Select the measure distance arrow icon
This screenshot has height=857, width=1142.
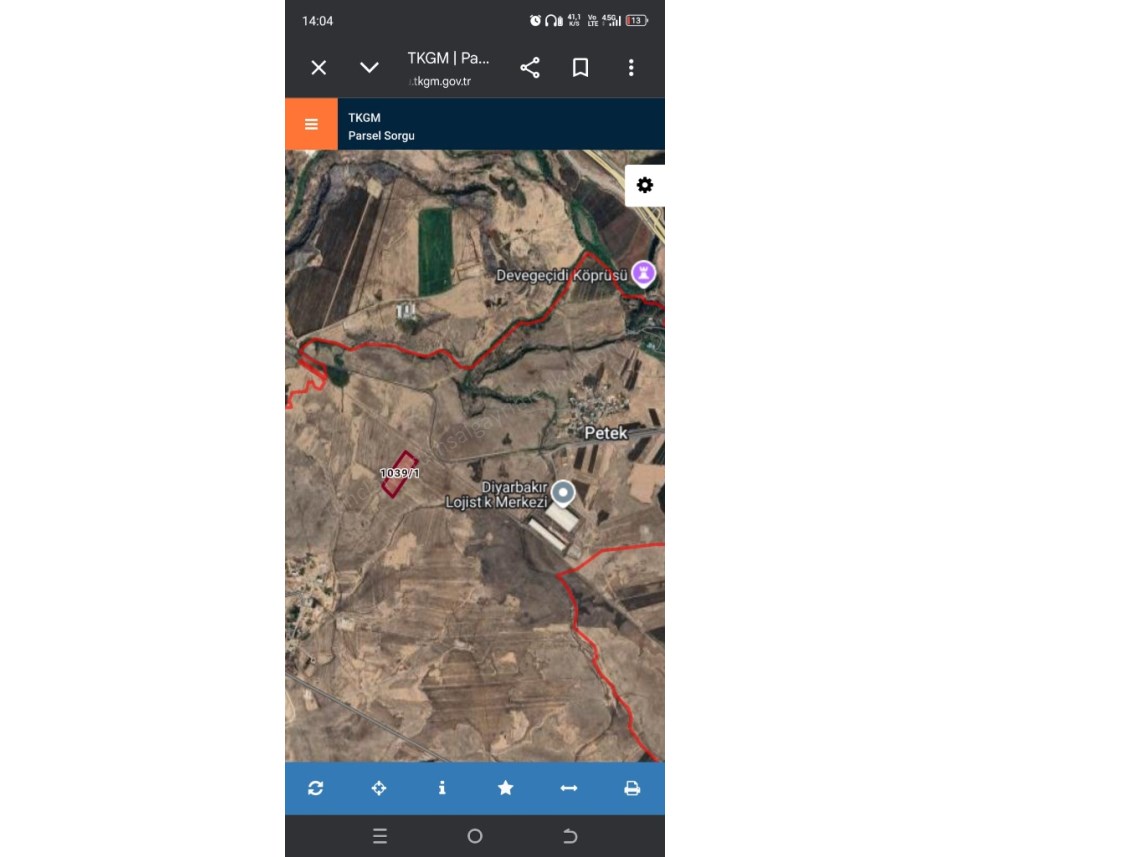(569, 788)
